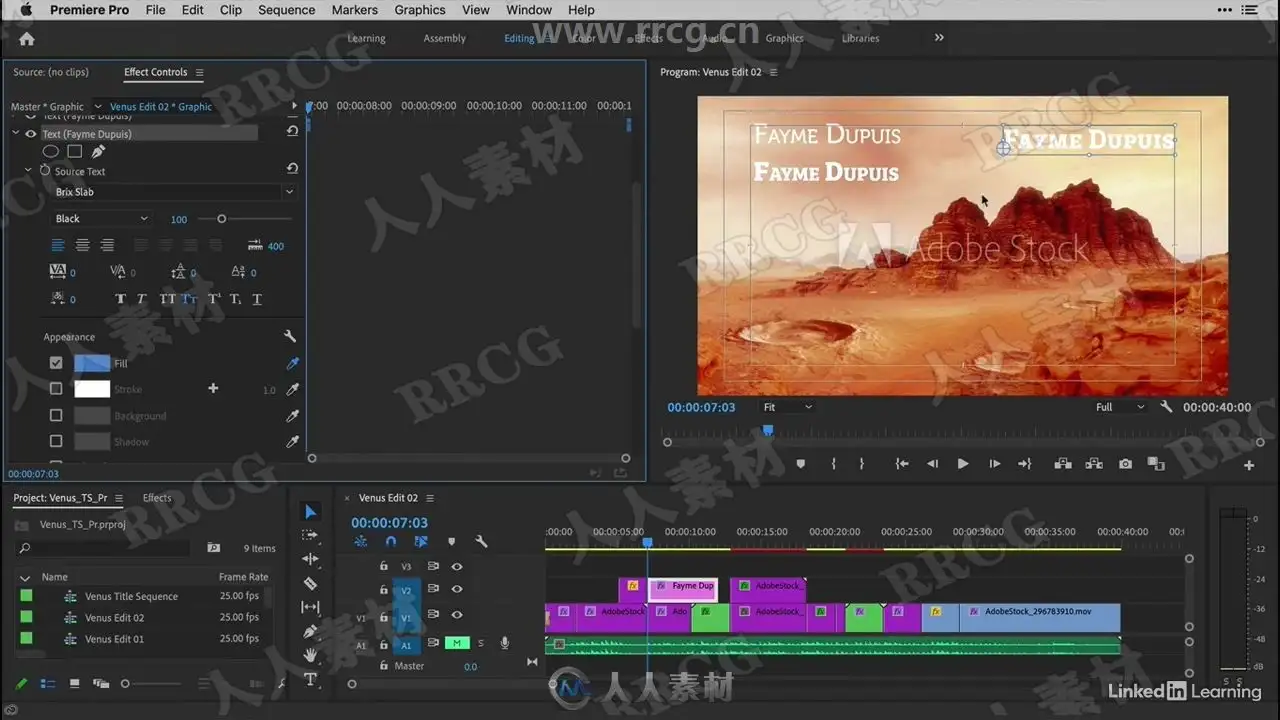Solo the A1 audio track
This screenshot has width=1280, height=720.
tap(481, 643)
